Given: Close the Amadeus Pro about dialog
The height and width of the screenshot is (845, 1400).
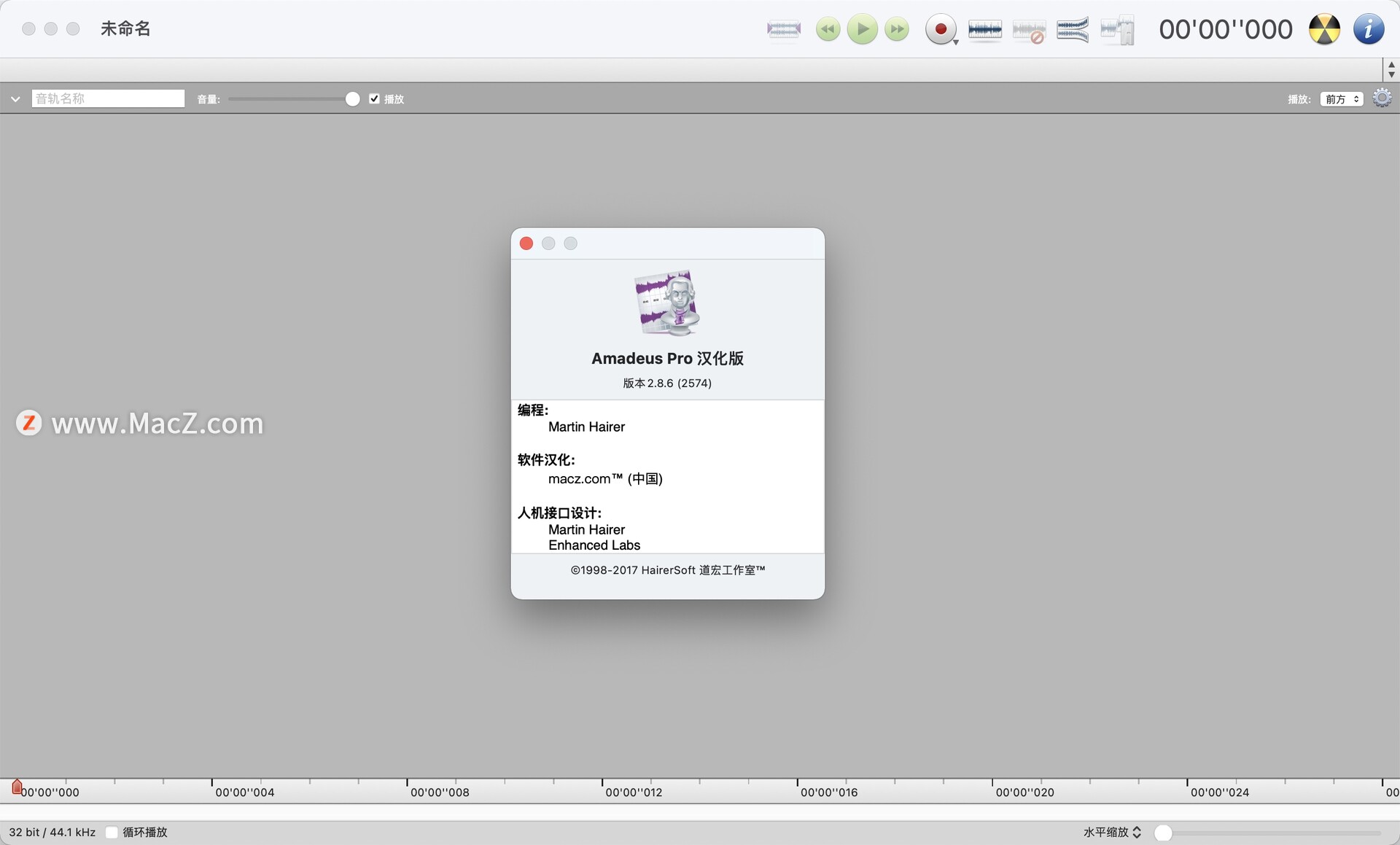Looking at the screenshot, I should (x=526, y=243).
